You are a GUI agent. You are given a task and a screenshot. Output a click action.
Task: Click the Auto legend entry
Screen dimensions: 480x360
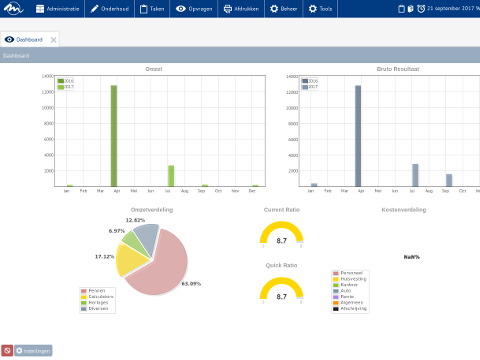point(342,291)
